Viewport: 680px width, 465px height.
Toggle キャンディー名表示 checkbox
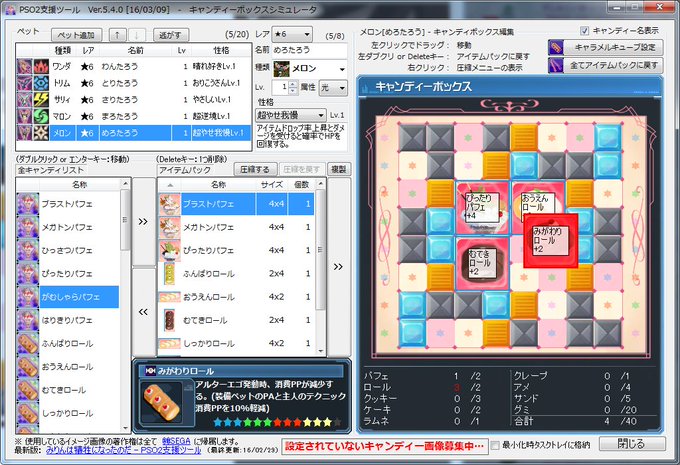click(x=585, y=30)
